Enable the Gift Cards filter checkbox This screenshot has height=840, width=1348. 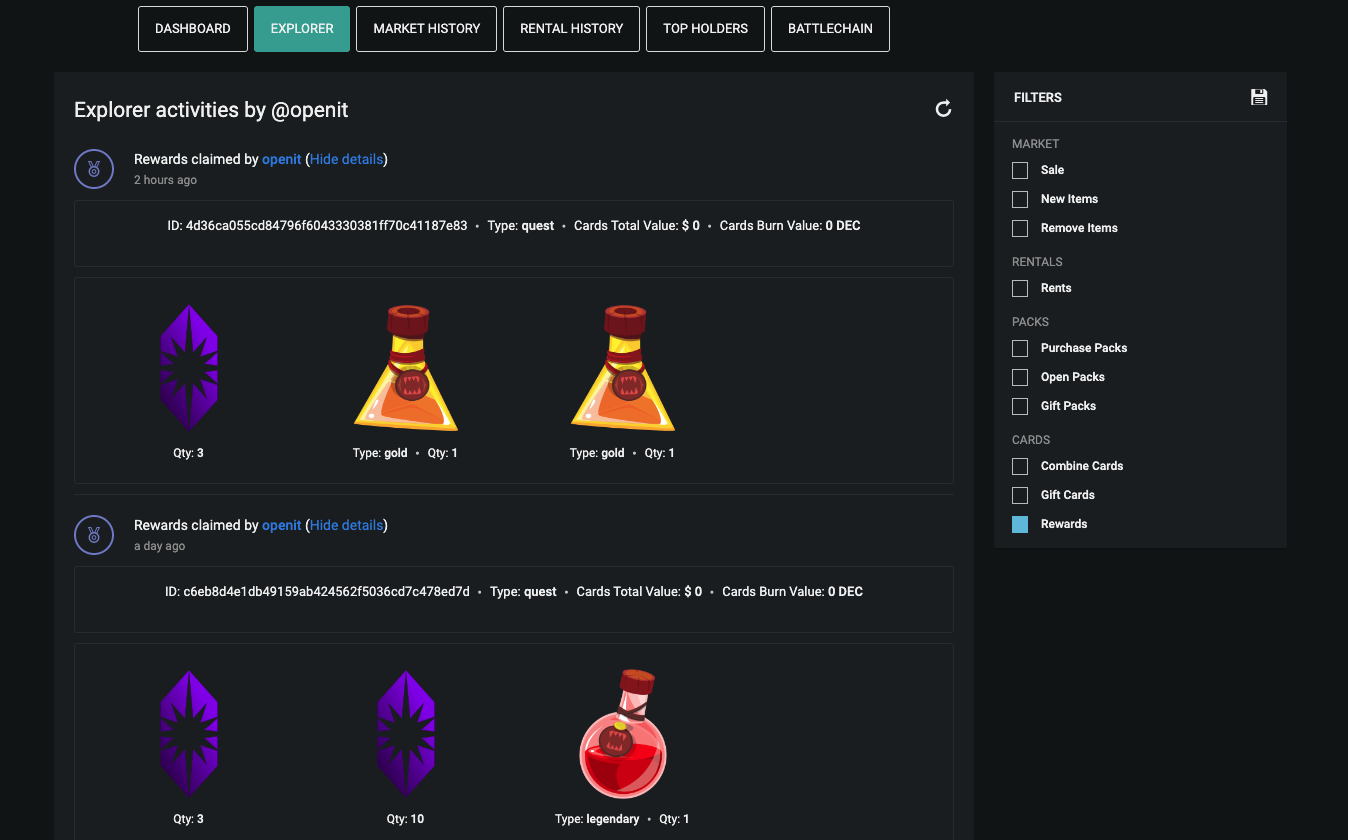point(1020,495)
